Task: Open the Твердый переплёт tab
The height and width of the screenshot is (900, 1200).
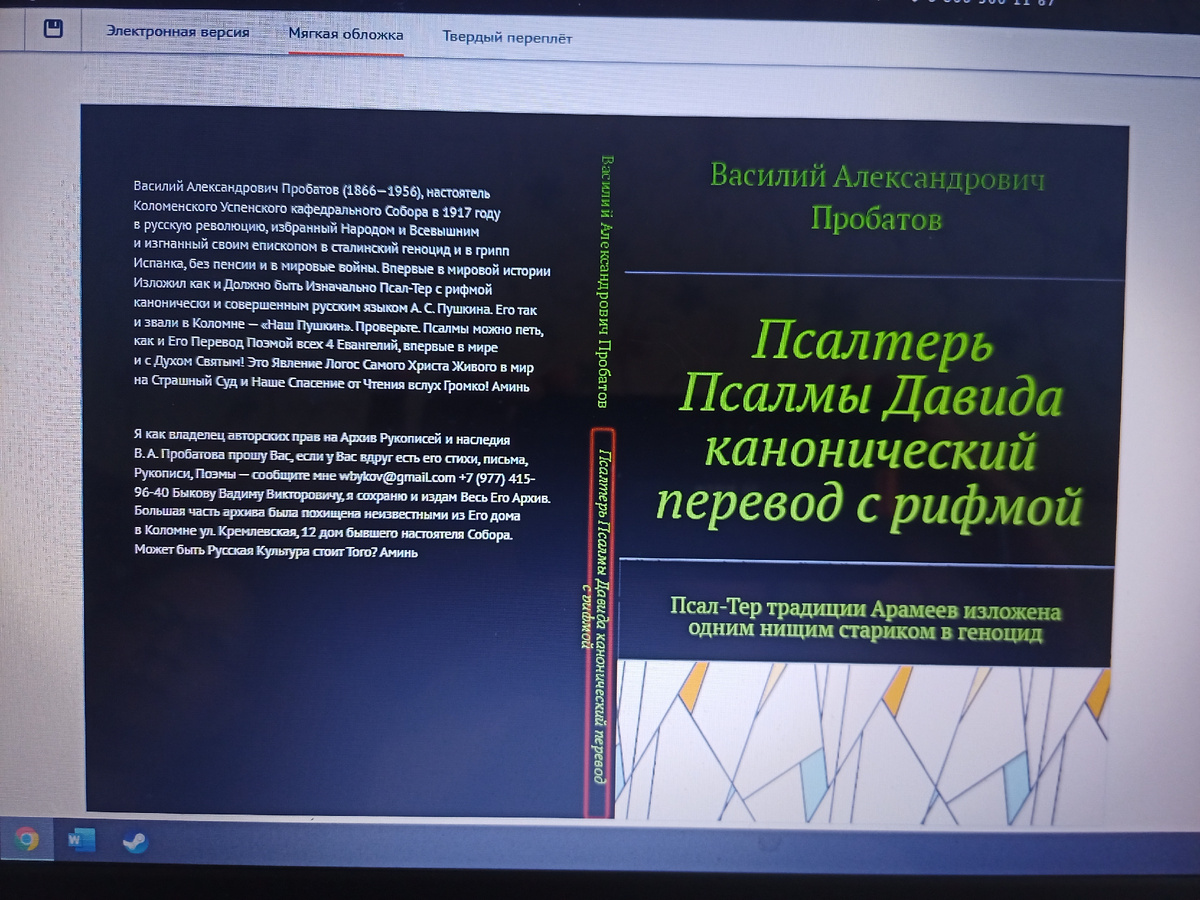Action: [507, 38]
